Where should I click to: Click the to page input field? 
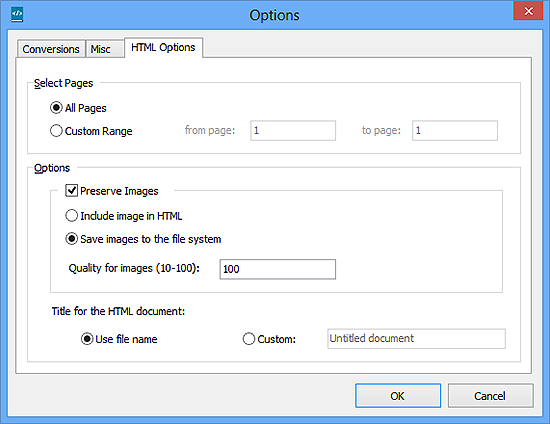pyautogui.click(x=455, y=130)
